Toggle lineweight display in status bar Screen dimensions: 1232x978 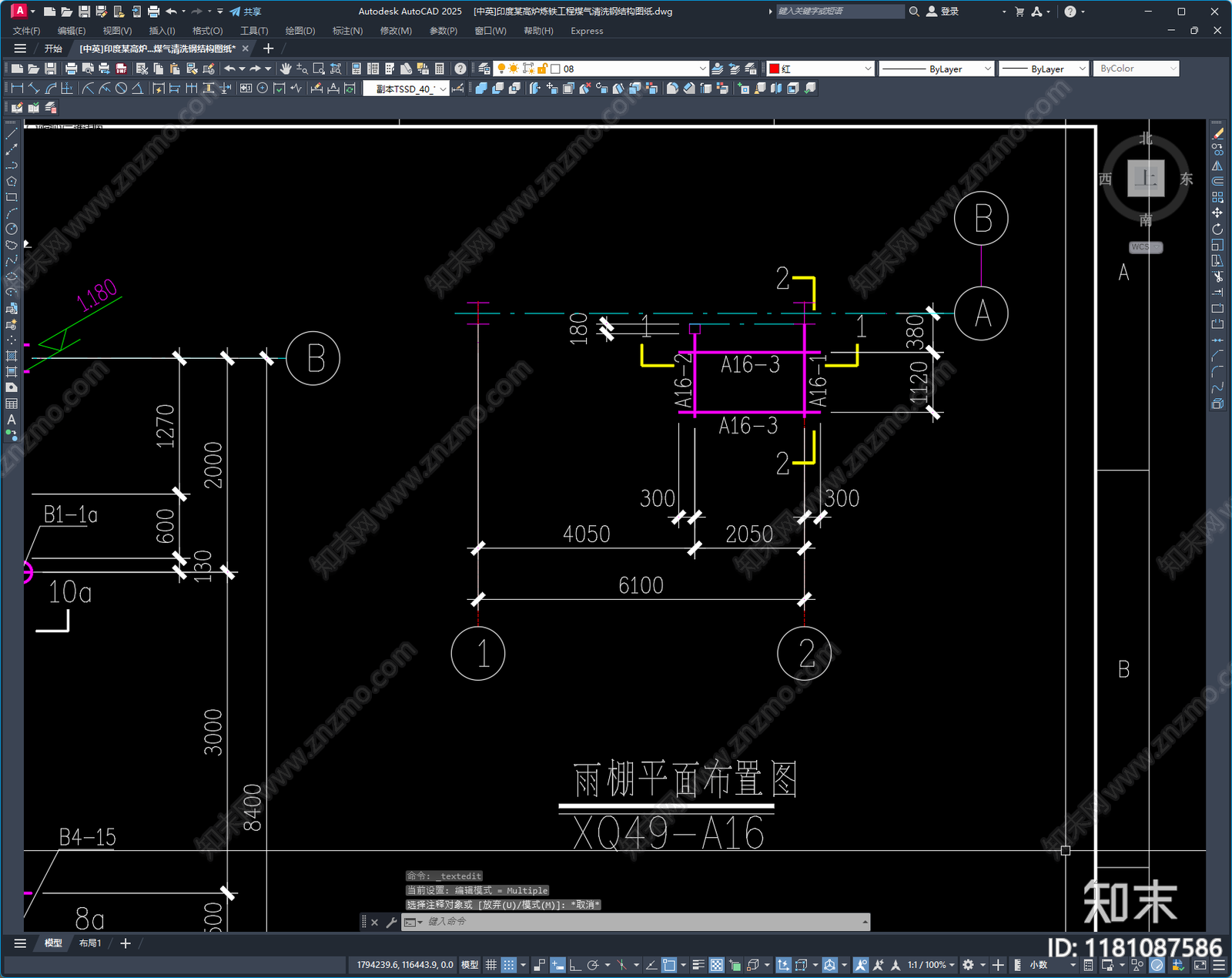coord(698,965)
